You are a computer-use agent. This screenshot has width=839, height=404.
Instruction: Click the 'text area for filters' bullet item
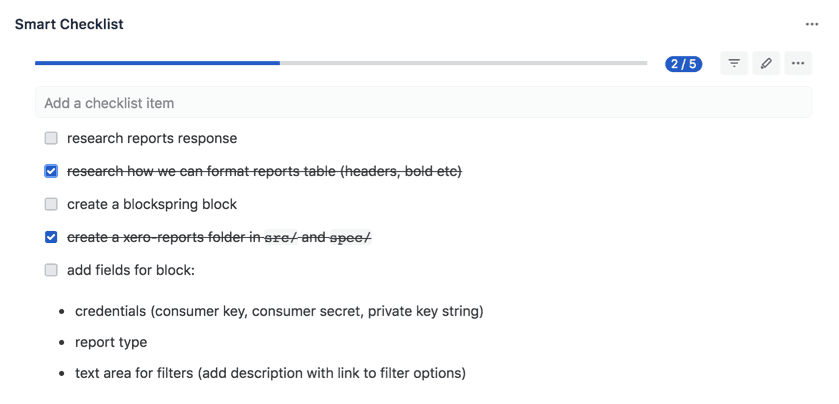click(x=270, y=373)
